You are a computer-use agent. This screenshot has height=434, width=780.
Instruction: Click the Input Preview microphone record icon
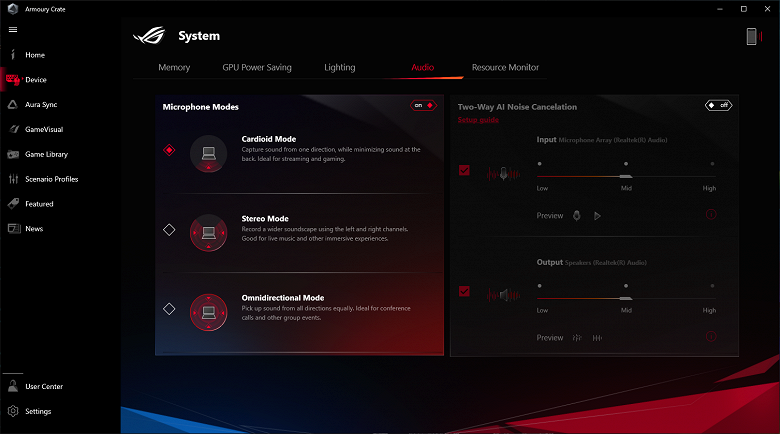pos(577,216)
